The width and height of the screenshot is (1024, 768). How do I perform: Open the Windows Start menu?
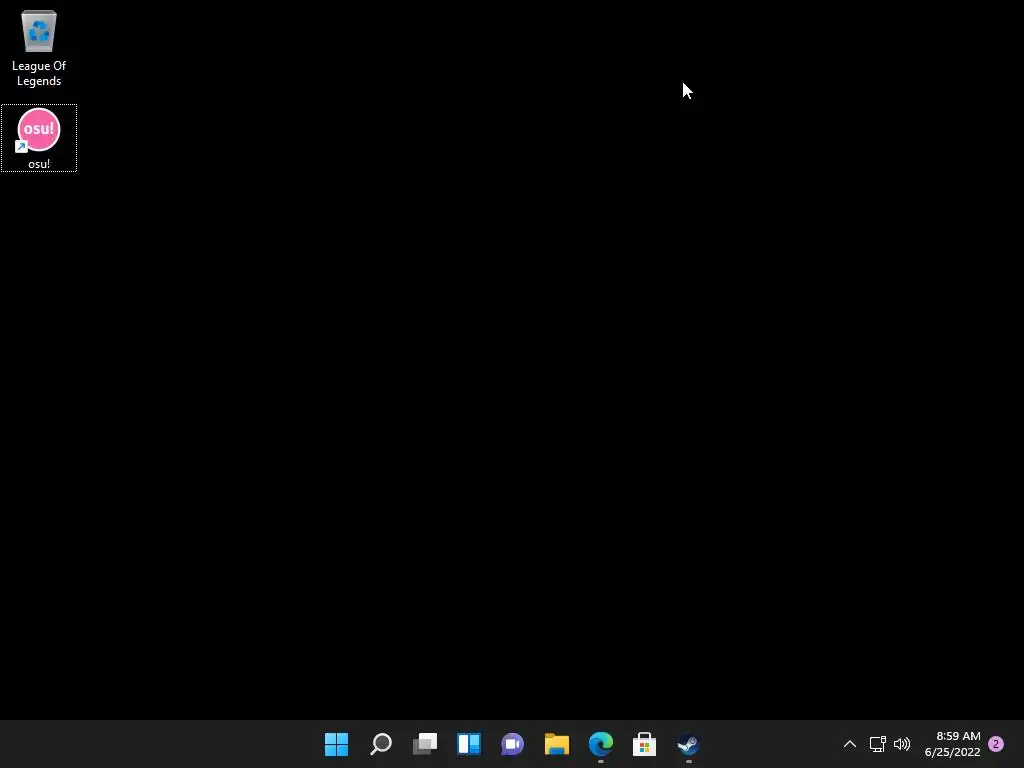(336, 744)
